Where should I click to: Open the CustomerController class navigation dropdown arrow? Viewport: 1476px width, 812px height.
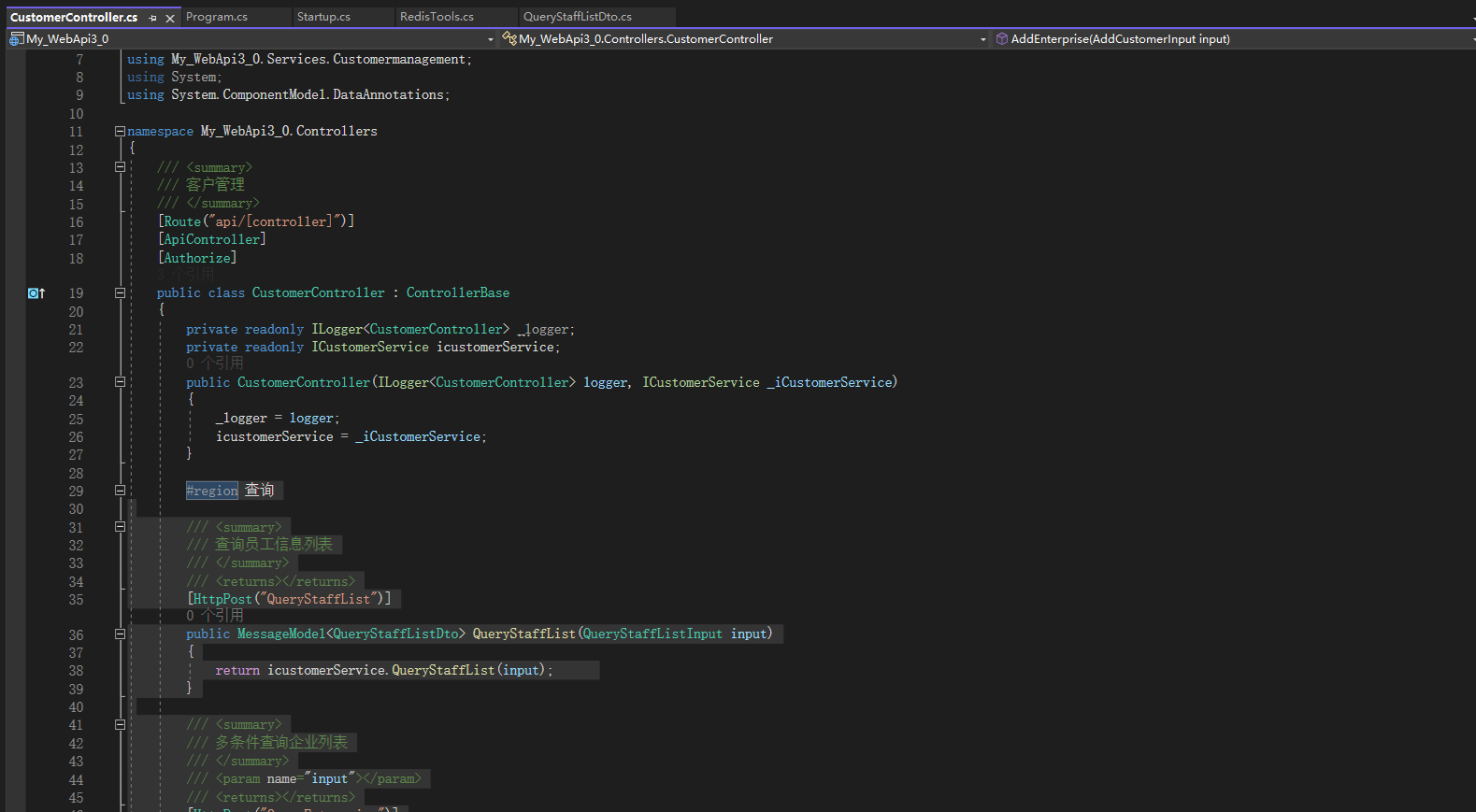982,39
